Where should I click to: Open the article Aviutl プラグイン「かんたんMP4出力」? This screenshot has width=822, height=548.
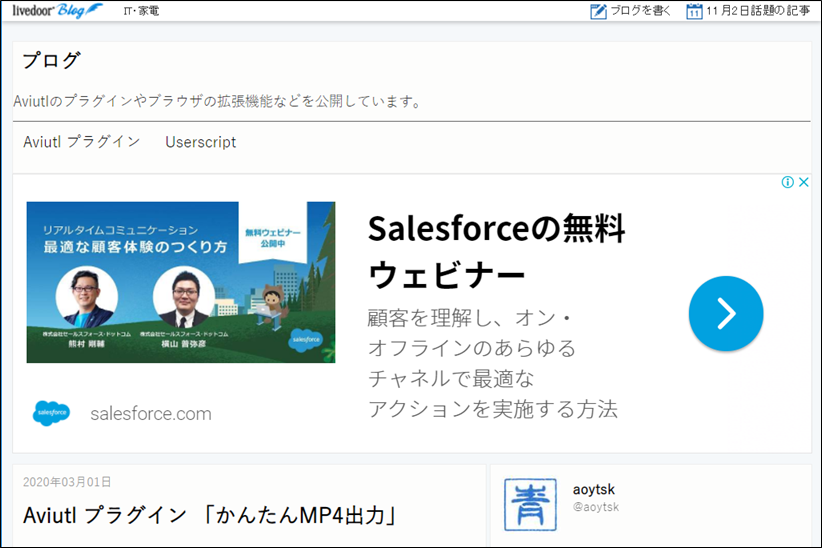pos(210,515)
